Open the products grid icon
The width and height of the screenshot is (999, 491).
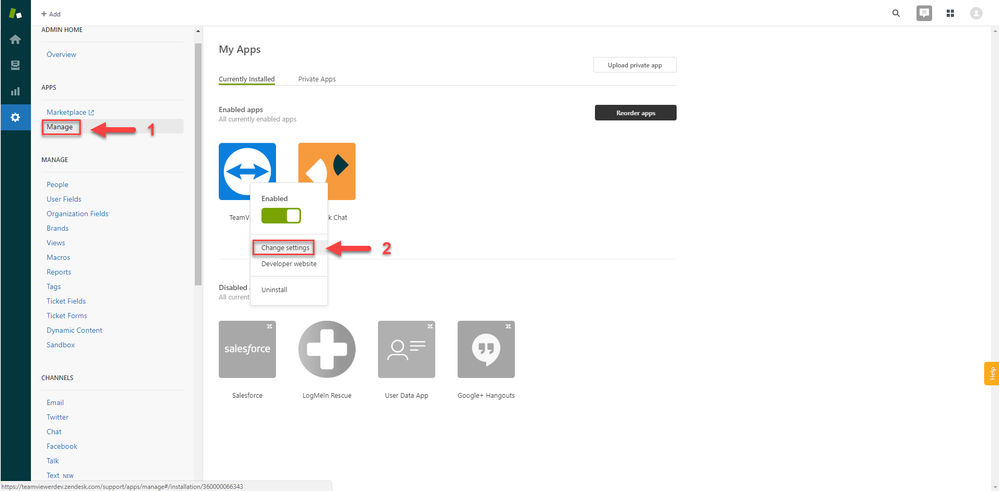950,13
